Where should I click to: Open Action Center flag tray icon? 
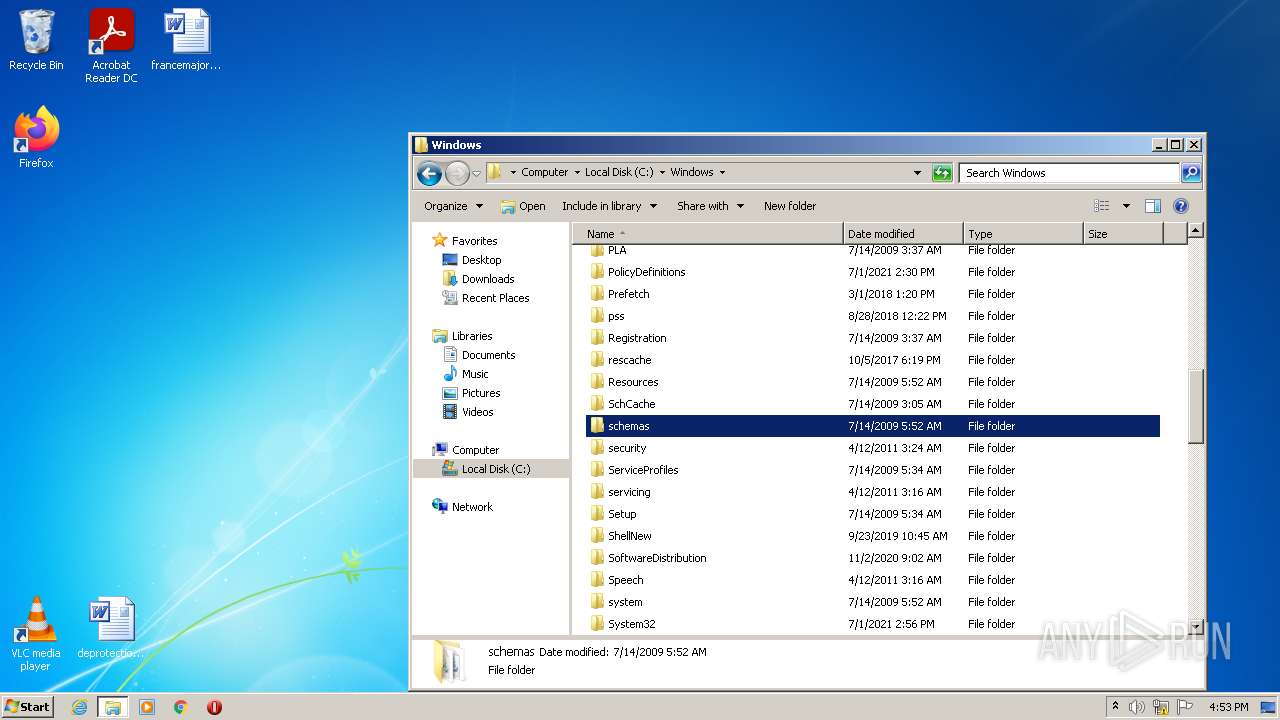[1185, 707]
